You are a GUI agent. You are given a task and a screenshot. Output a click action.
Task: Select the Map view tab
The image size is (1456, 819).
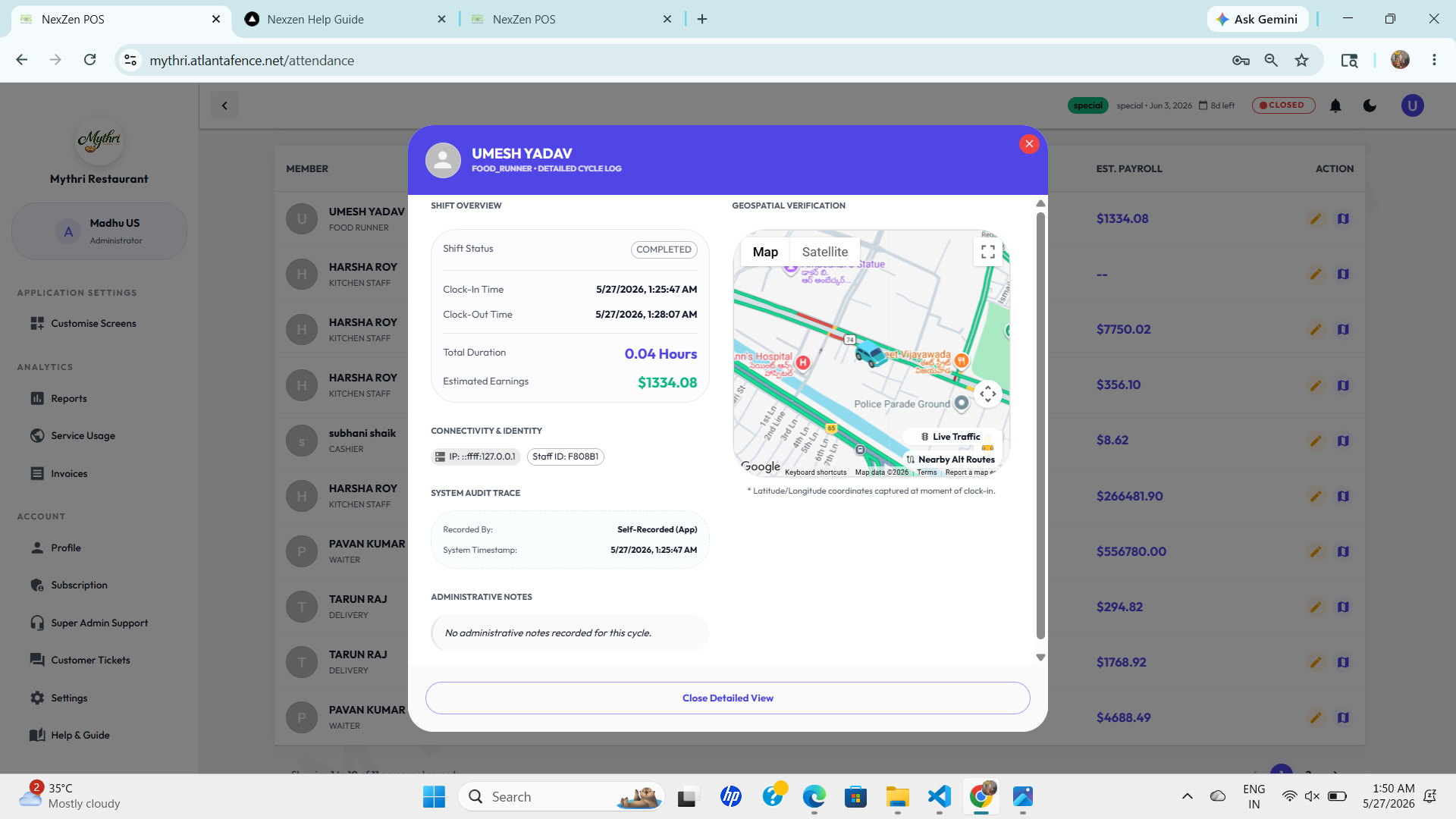pyautogui.click(x=765, y=252)
